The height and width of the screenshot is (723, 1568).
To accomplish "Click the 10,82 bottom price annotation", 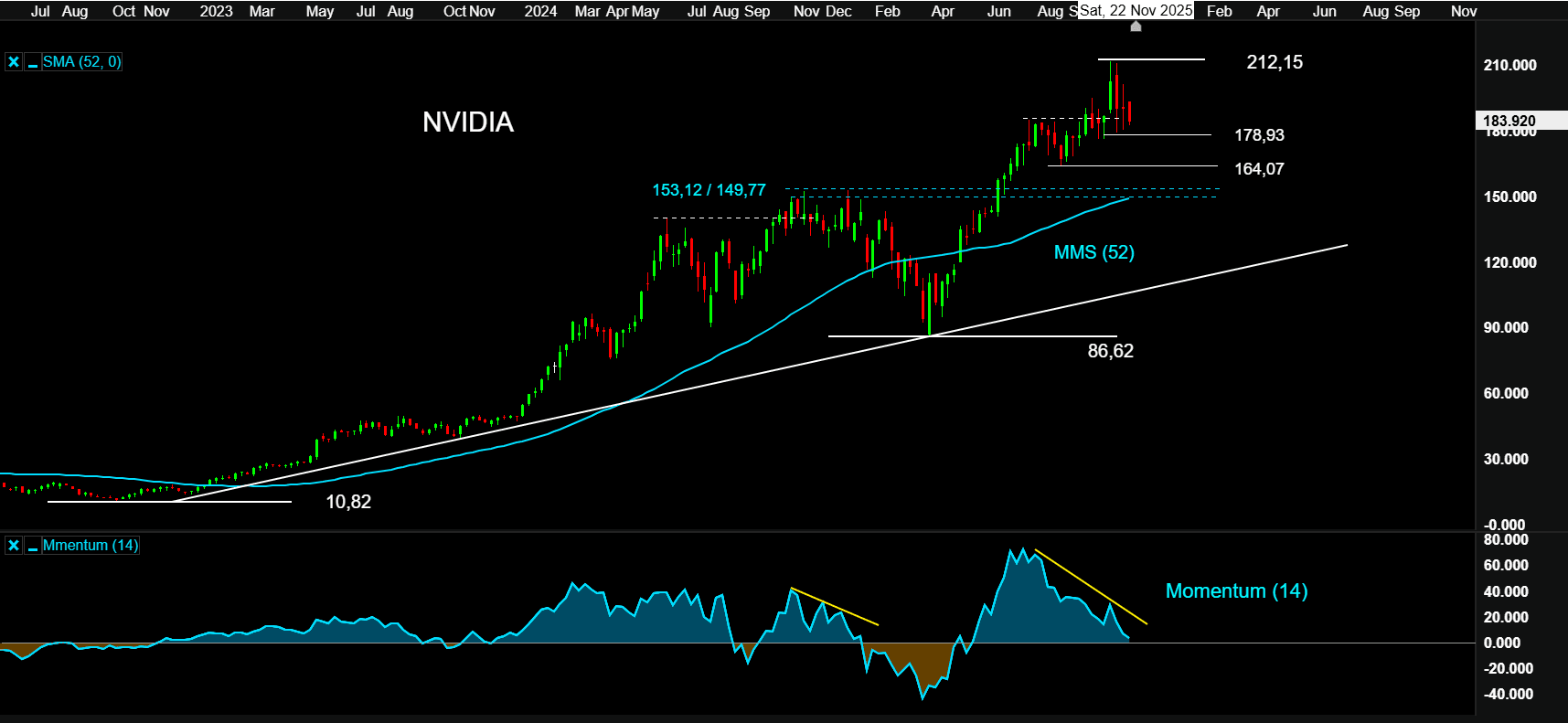I will coord(348,502).
